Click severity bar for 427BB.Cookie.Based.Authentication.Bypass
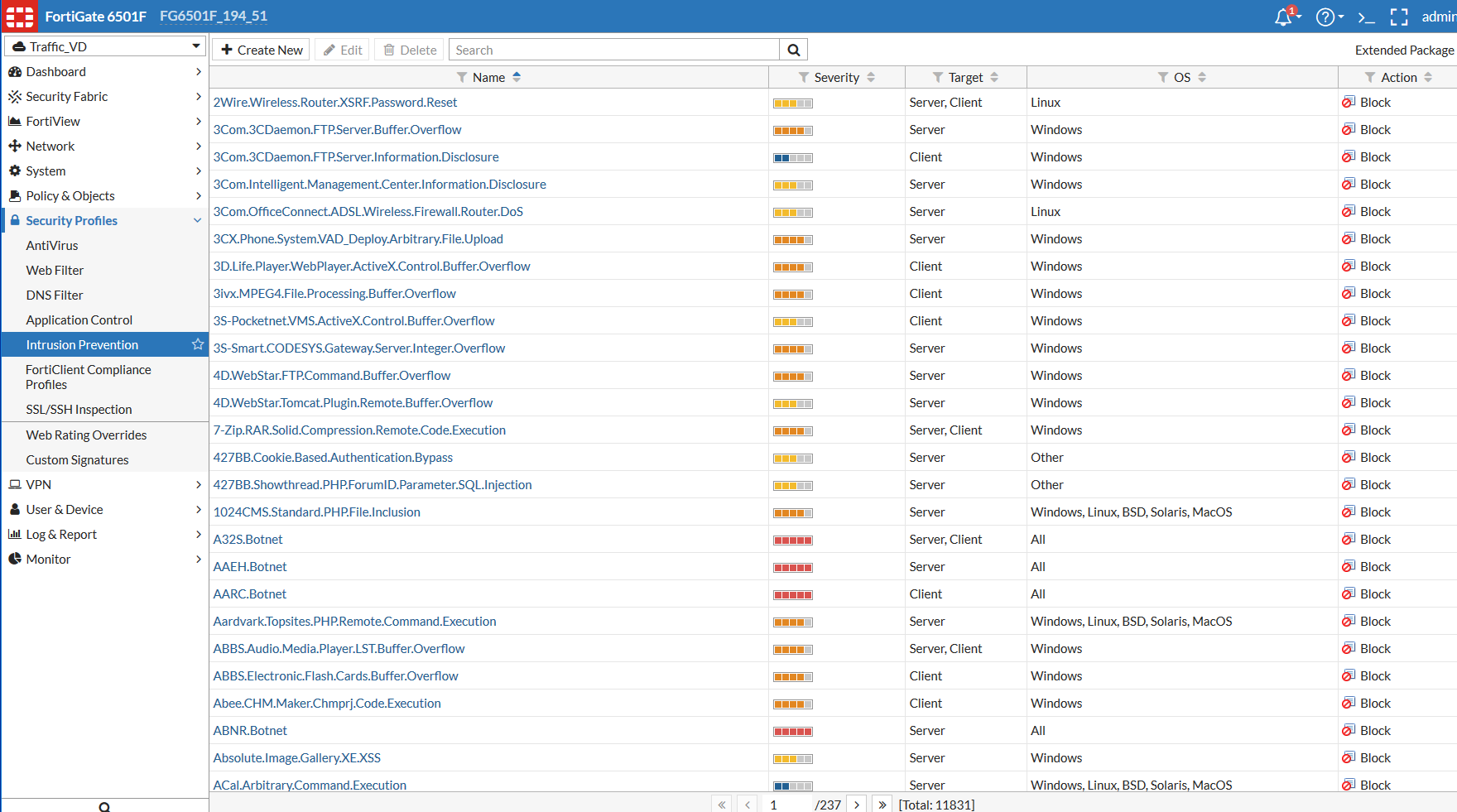Image resolution: width=1457 pixels, height=812 pixels. (793, 459)
